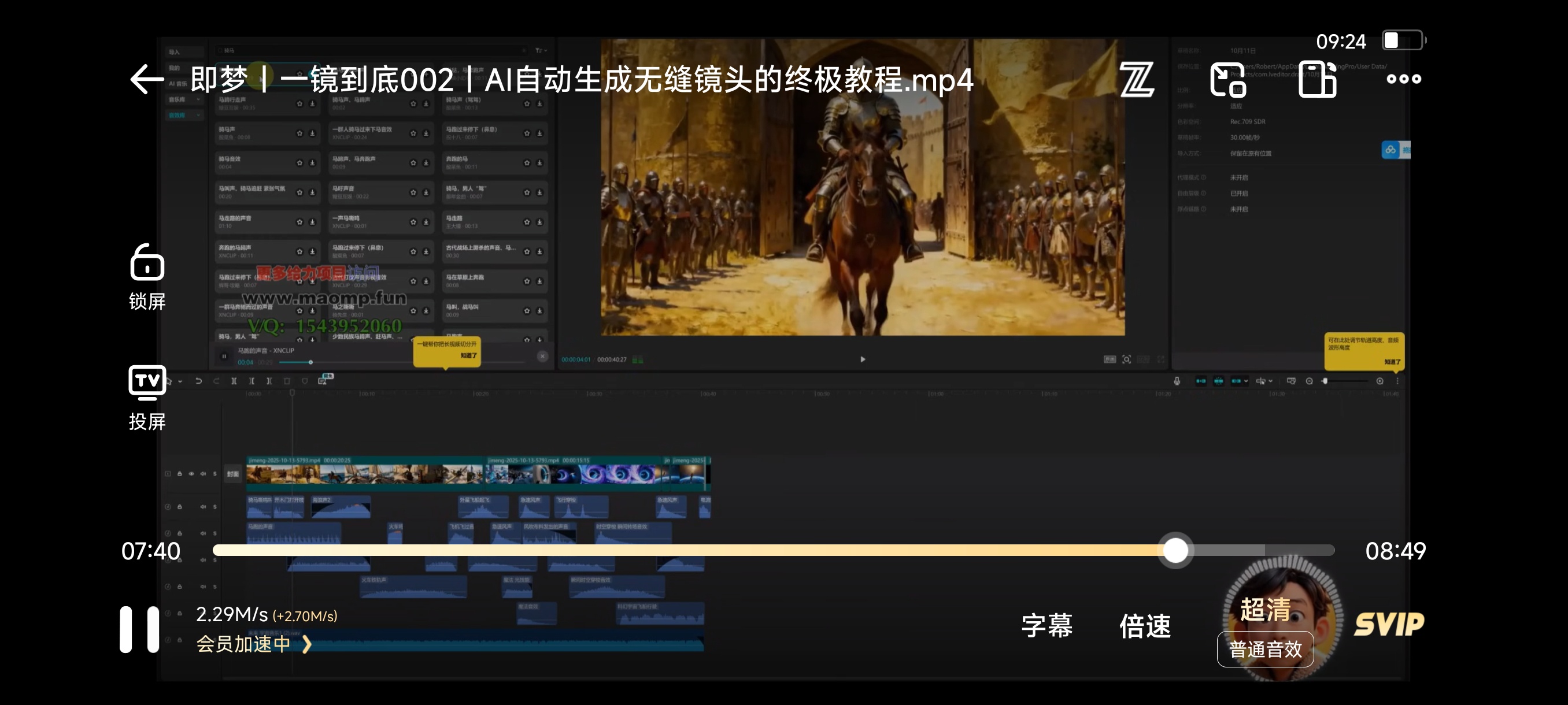Click the video title ending in .mp4
1568x705 pixels.
pyautogui.click(x=582, y=80)
